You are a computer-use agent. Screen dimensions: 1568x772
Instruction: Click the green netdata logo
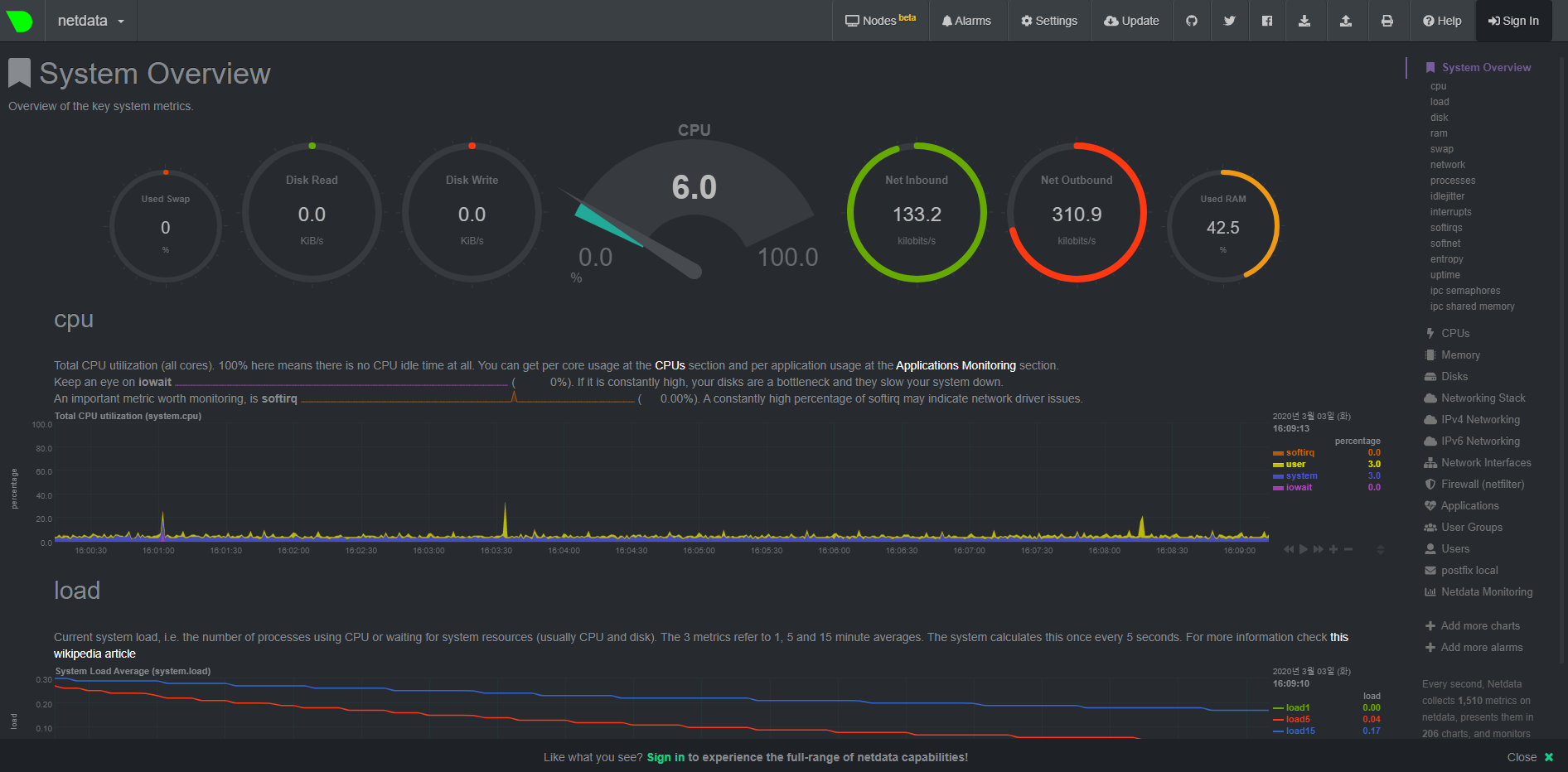point(19,21)
